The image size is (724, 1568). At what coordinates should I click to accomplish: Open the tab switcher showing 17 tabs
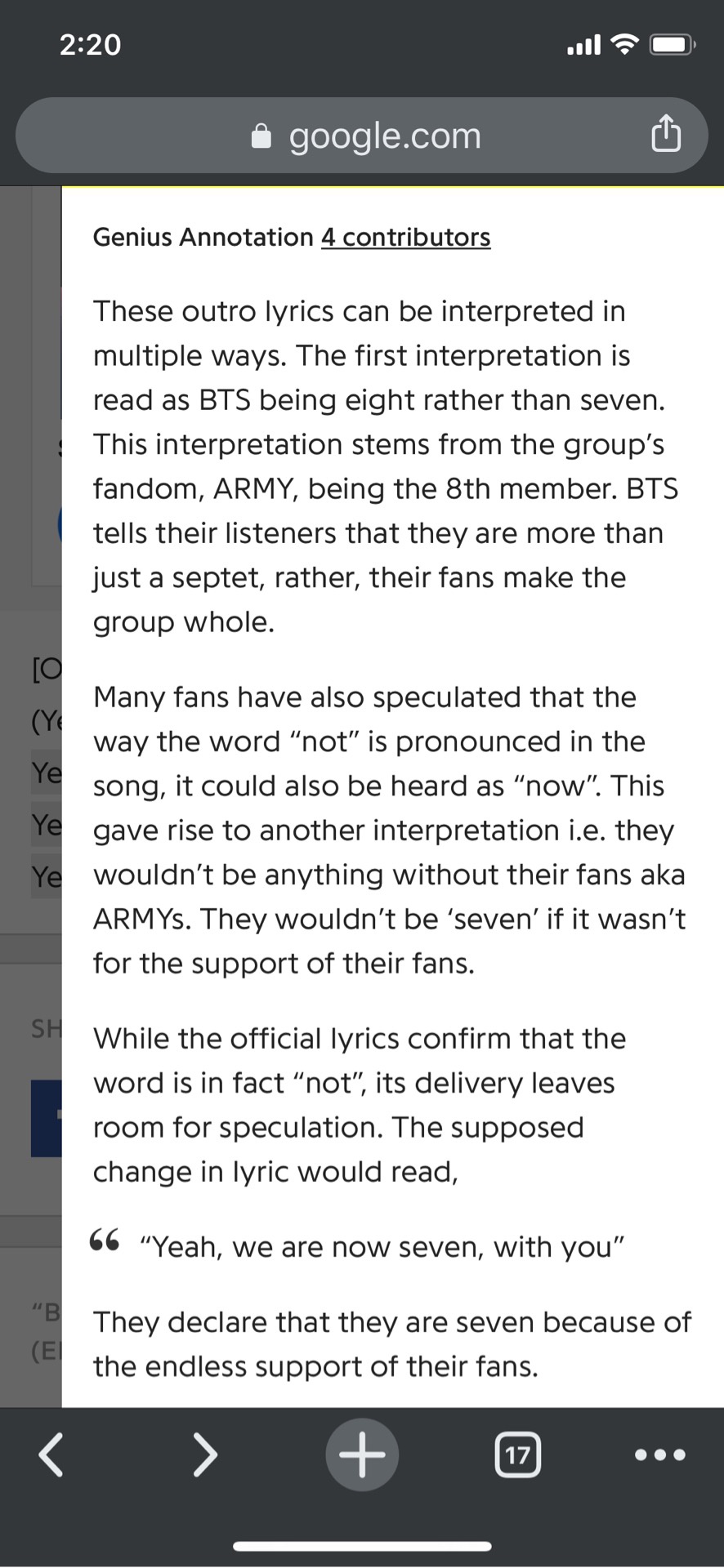point(517,1454)
